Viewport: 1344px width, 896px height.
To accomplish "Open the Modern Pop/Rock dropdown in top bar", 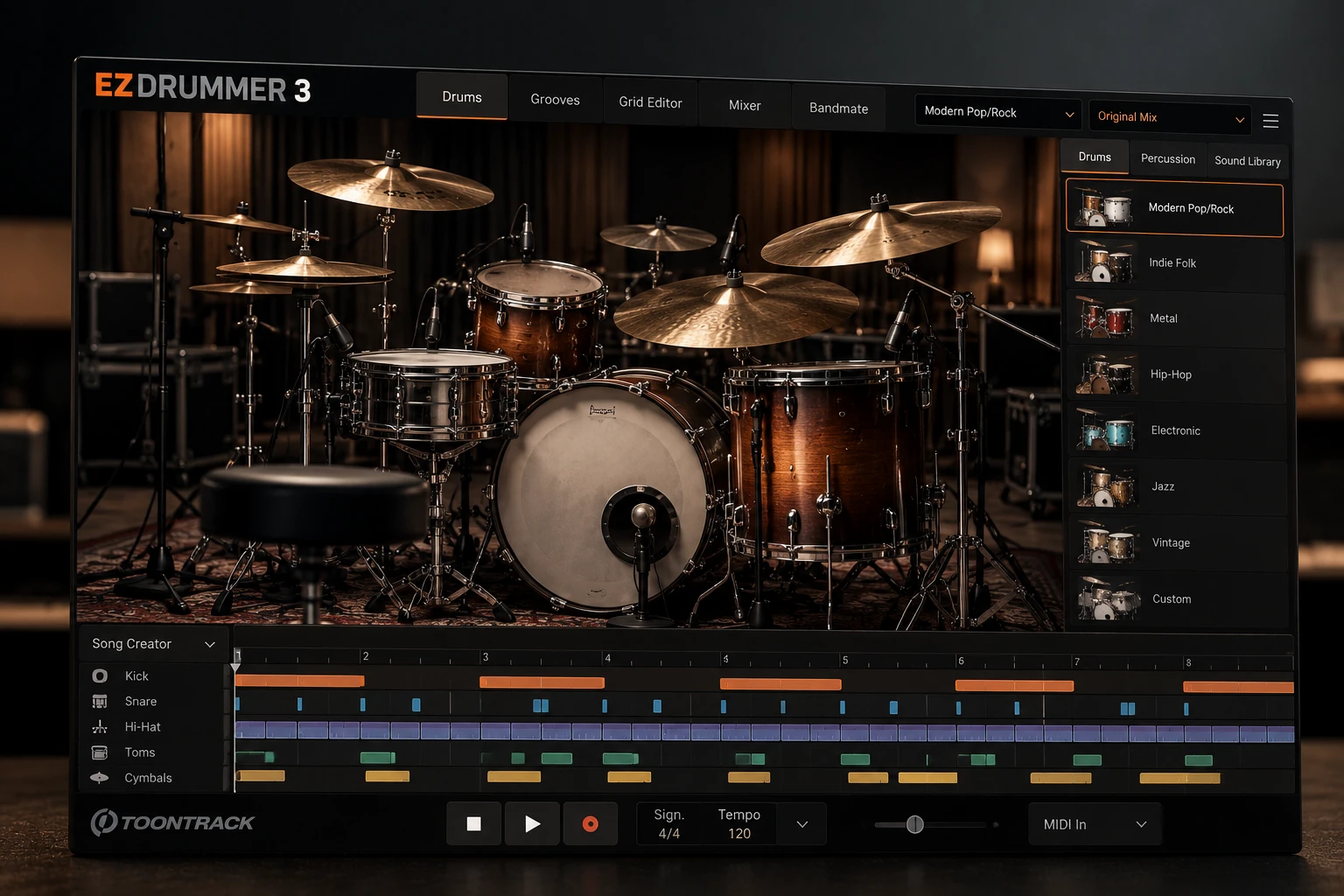I will pyautogui.click(x=998, y=112).
